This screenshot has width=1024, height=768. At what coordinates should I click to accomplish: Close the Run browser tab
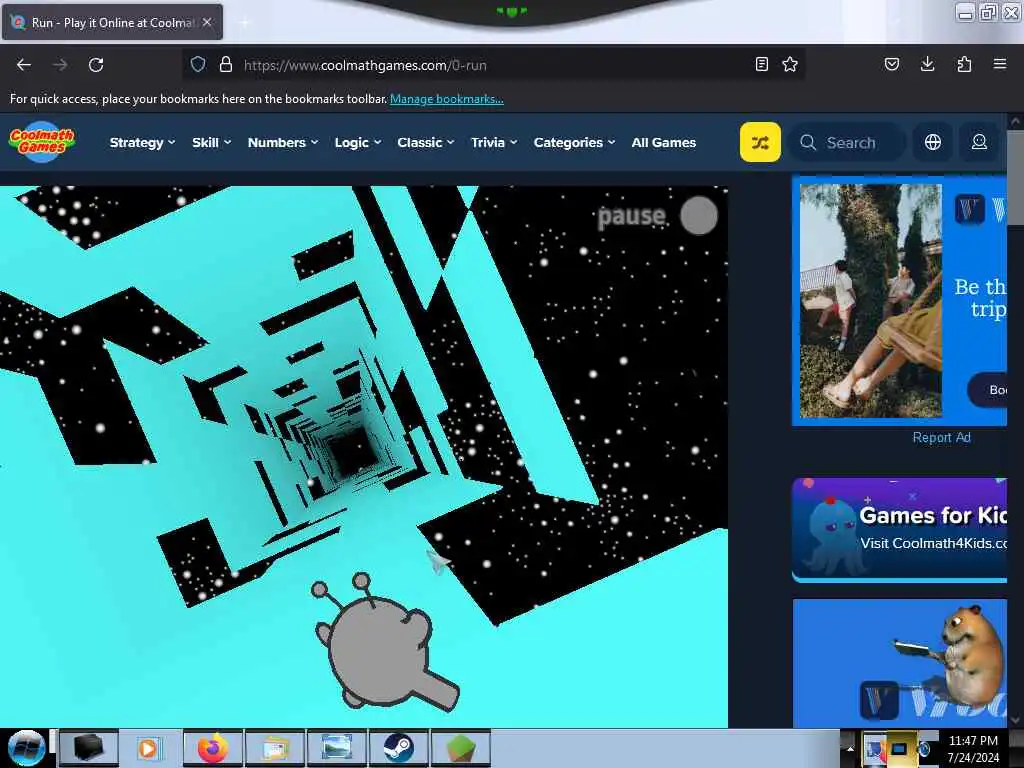[207, 22]
